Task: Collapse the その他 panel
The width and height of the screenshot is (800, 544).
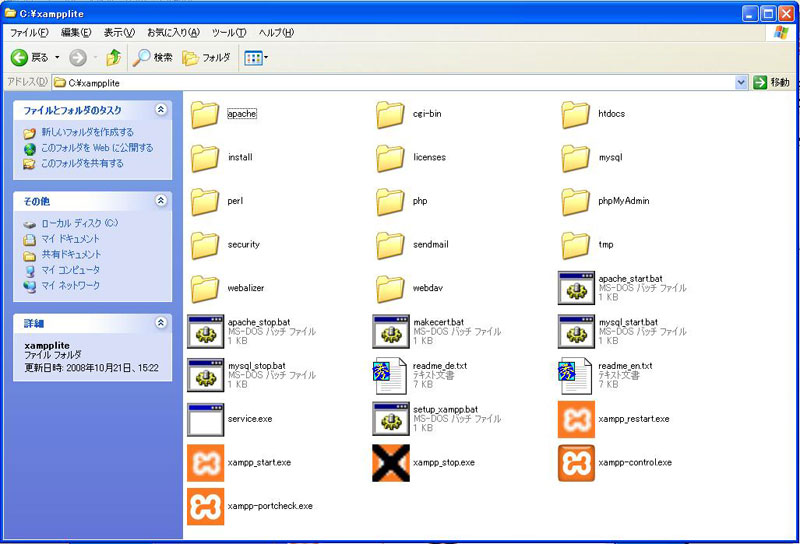Action: 161,201
